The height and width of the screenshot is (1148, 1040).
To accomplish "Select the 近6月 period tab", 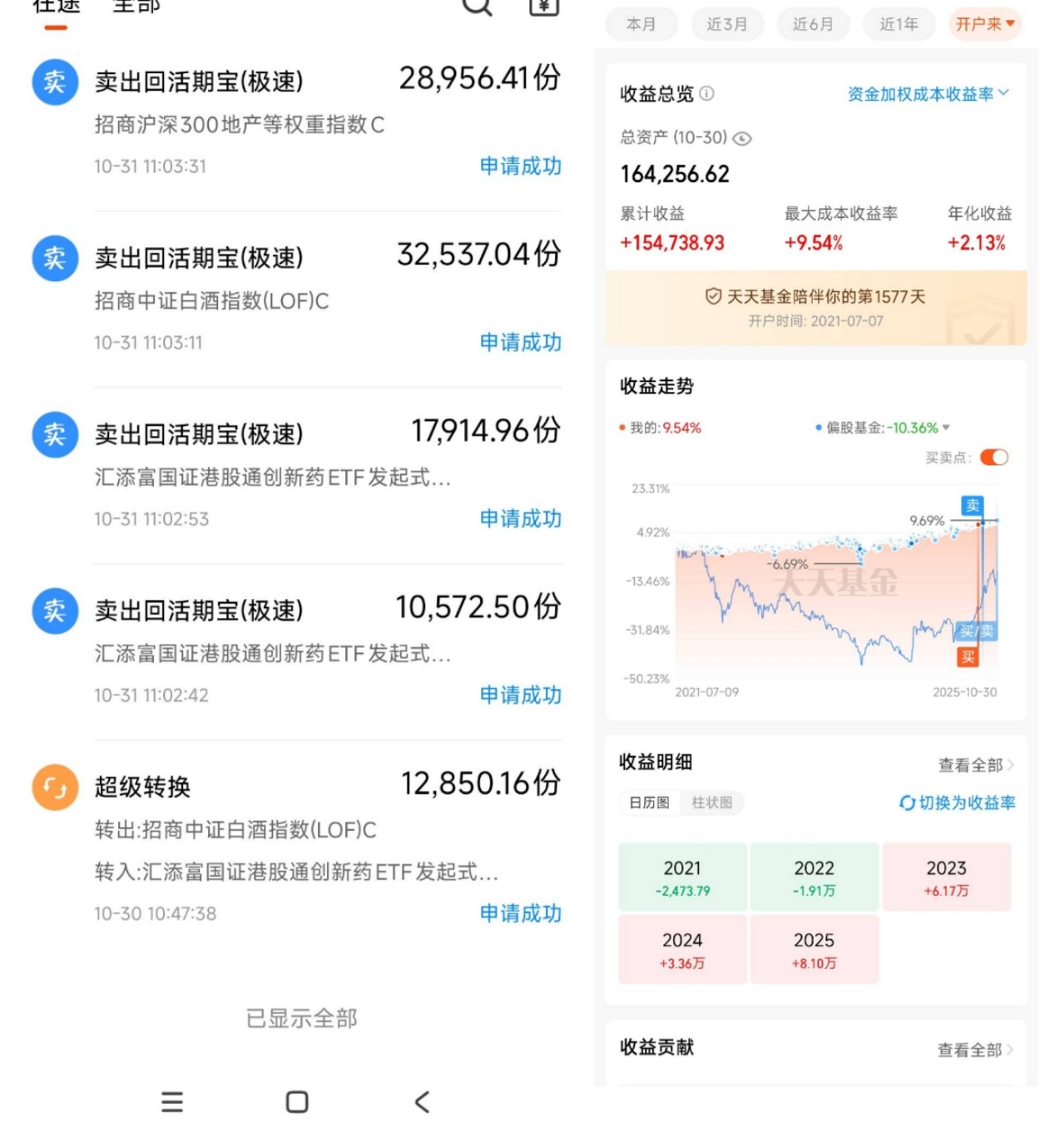I will 813,24.
